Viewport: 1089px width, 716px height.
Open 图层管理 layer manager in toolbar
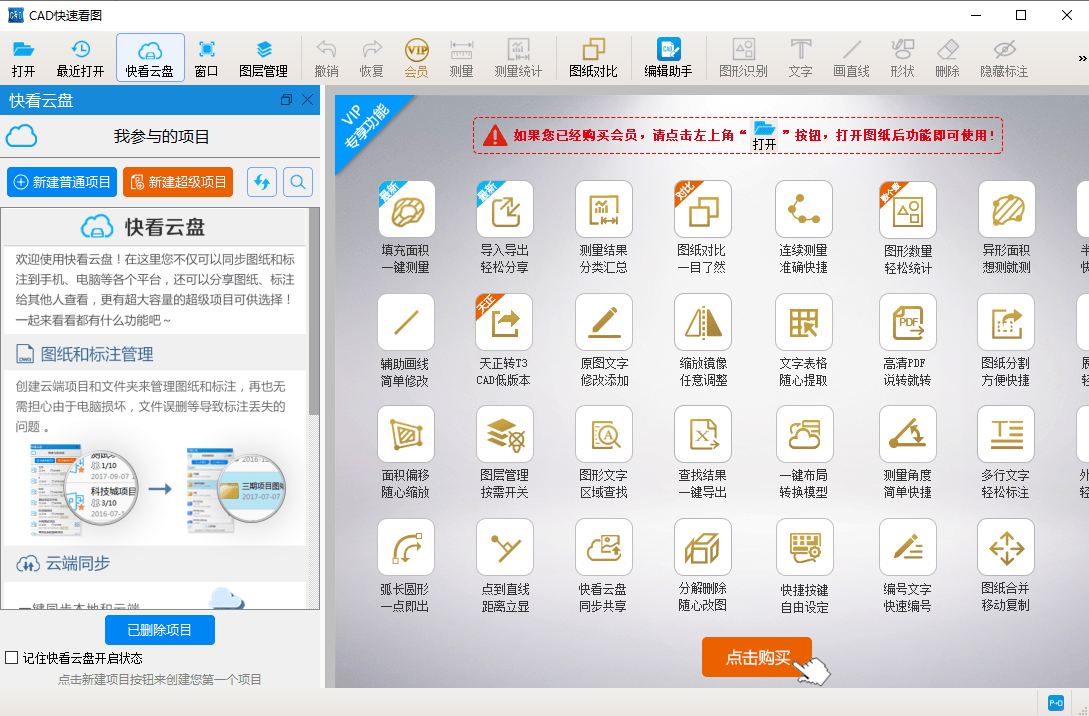point(263,58)
